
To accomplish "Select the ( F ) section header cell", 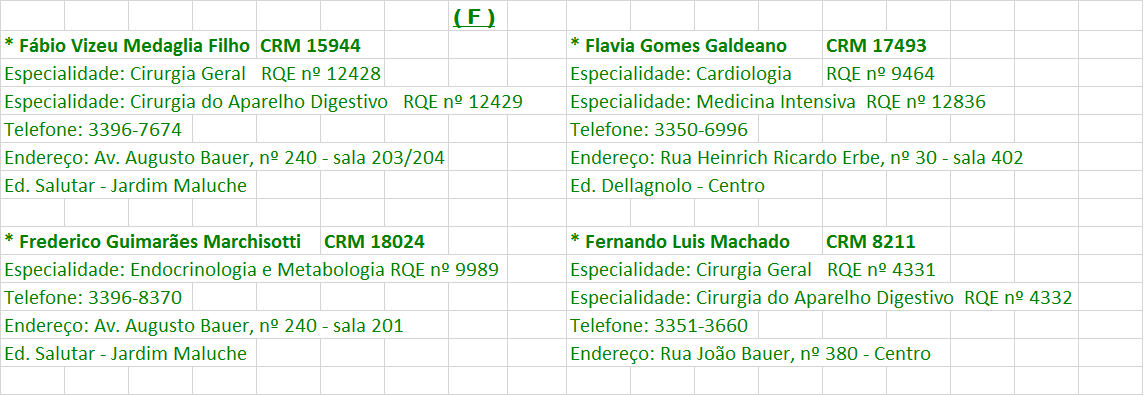I will 474,17.
